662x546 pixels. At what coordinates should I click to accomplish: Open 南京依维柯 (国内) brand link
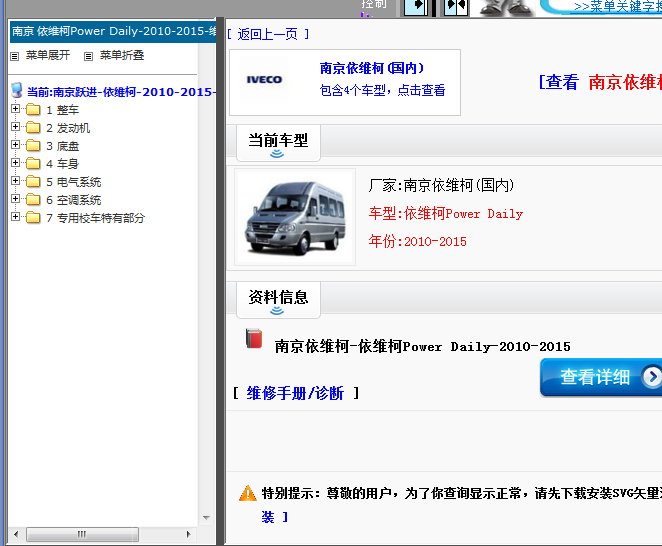coord(372,68)
